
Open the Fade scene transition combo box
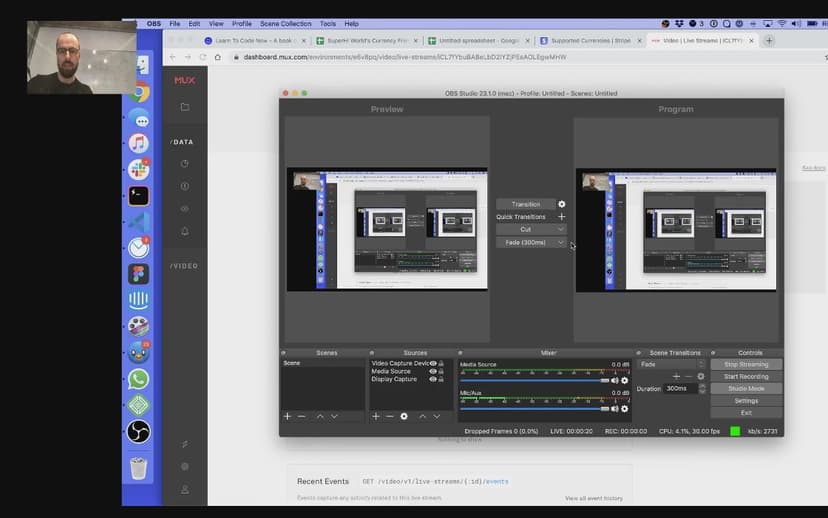[671, 364]
